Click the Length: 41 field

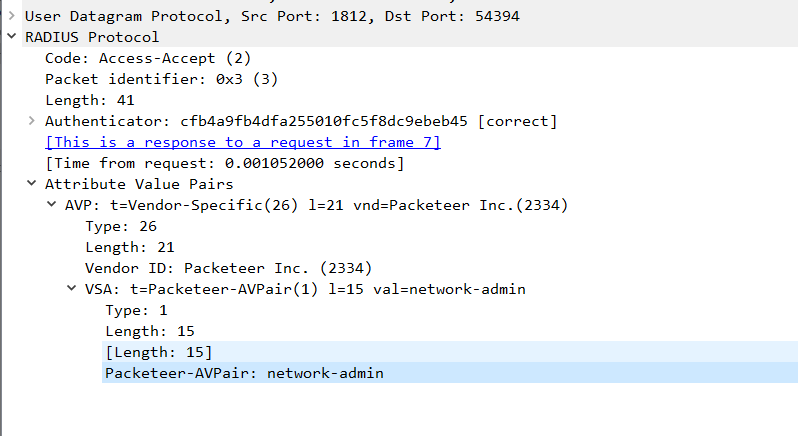click(90, 100)
